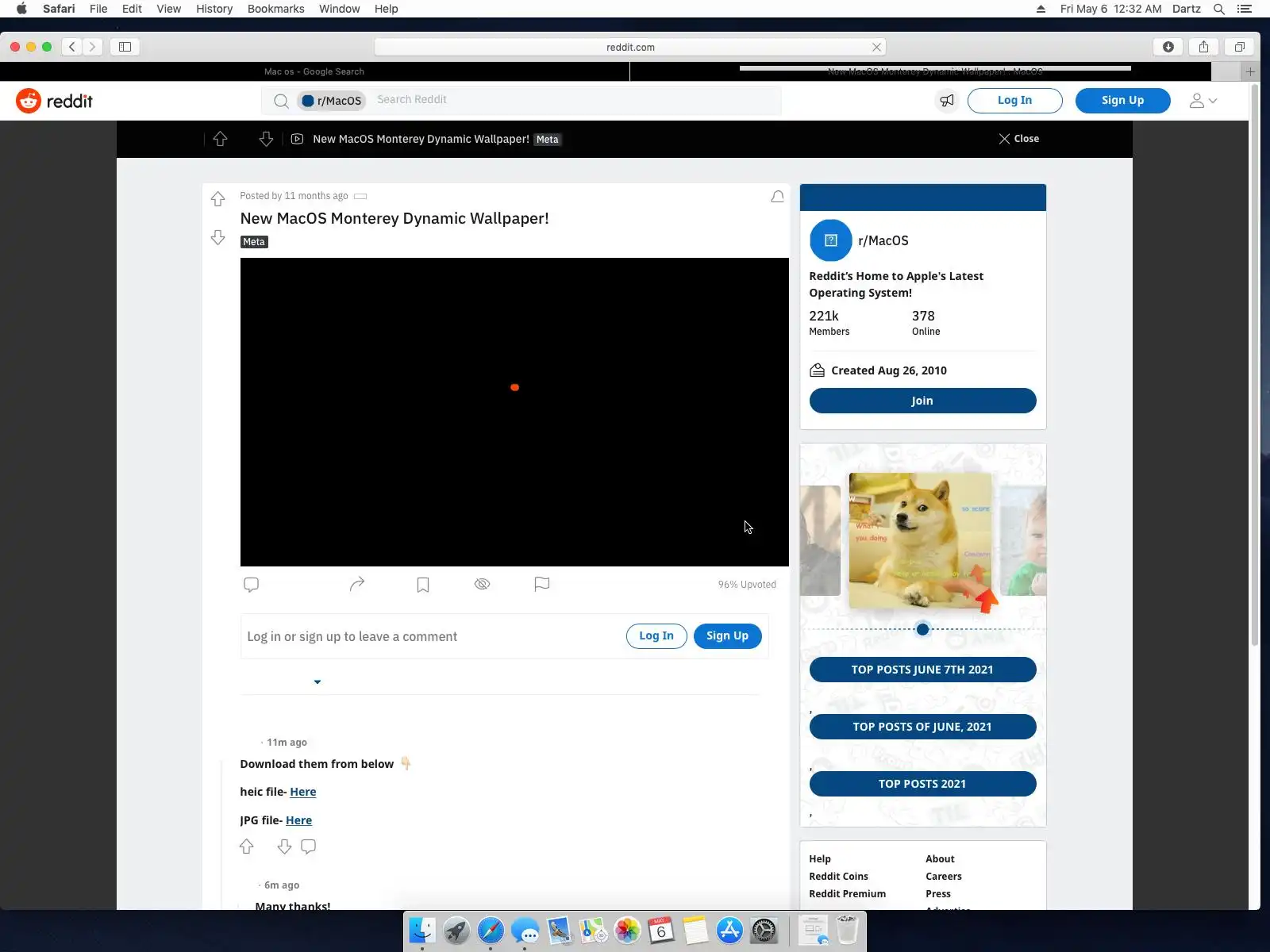Open Finder from the Dock
The width and height of the screenshot is (1270, 952).
422,931
